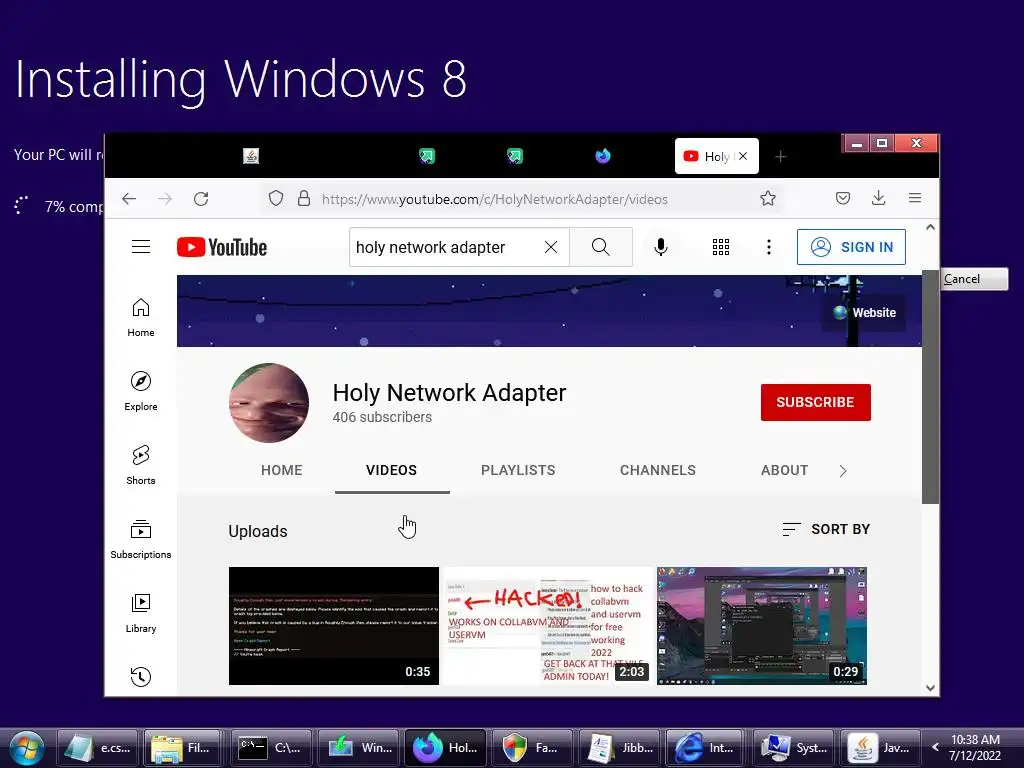Go back with Firefox back arrow
Image resolution: width=1024 pixels, height=768 pixels.
coord(129,199)
